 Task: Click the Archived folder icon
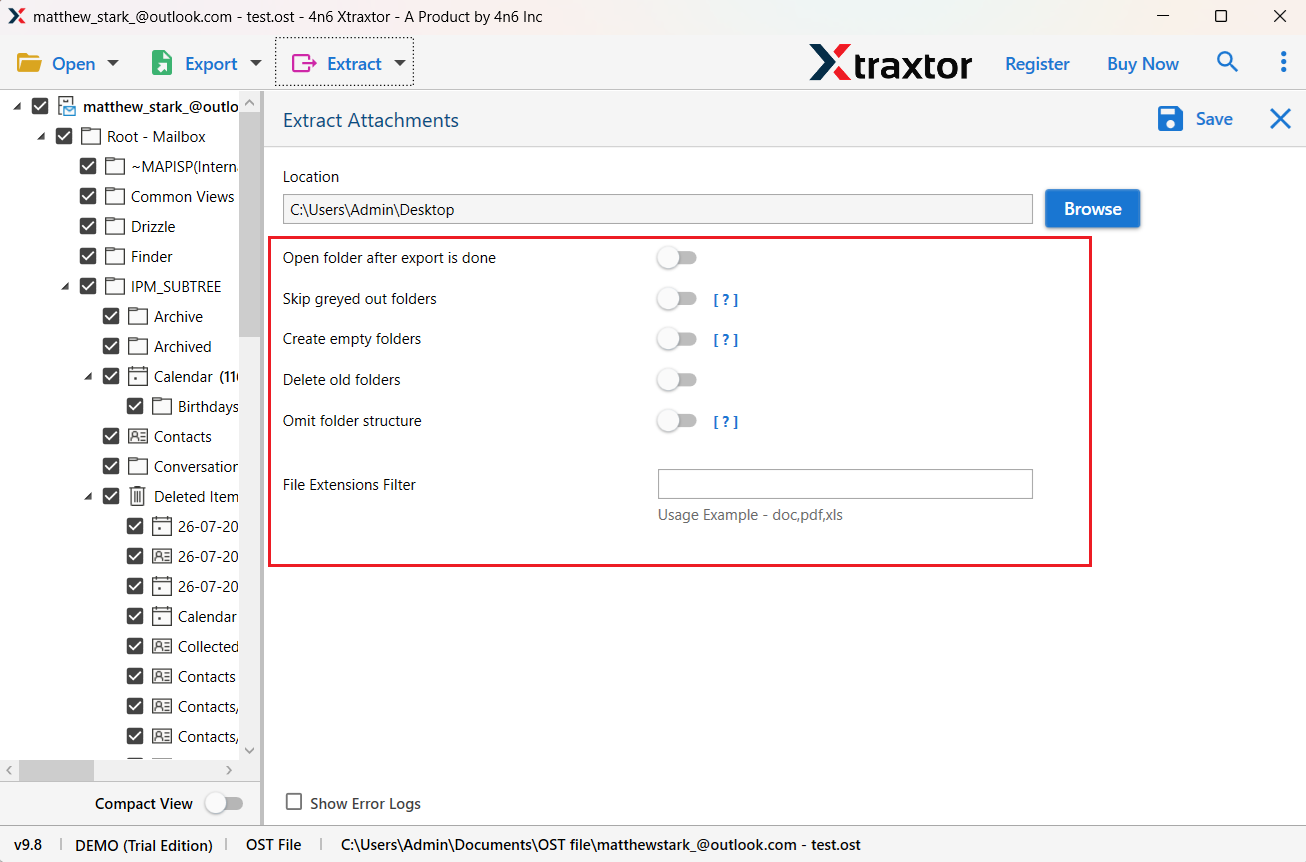[x=138, y=346]
